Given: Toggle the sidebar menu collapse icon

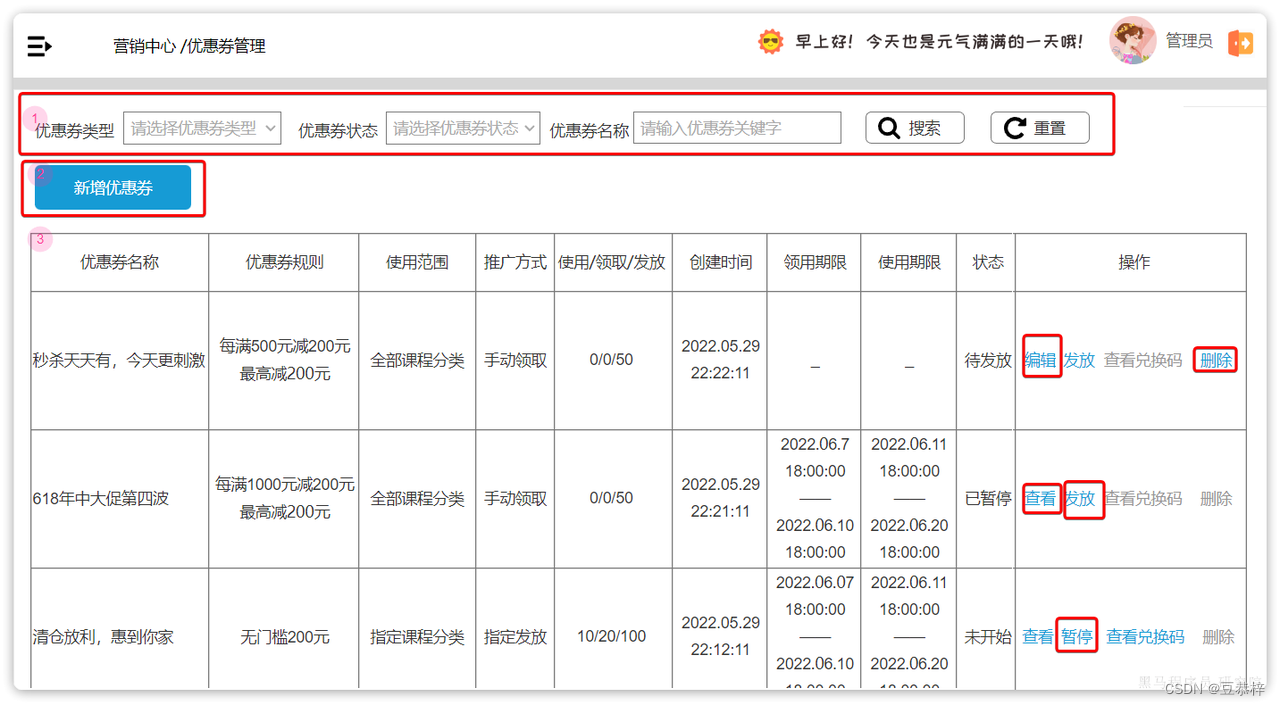Looking at the screenshot, I should 39,46.
